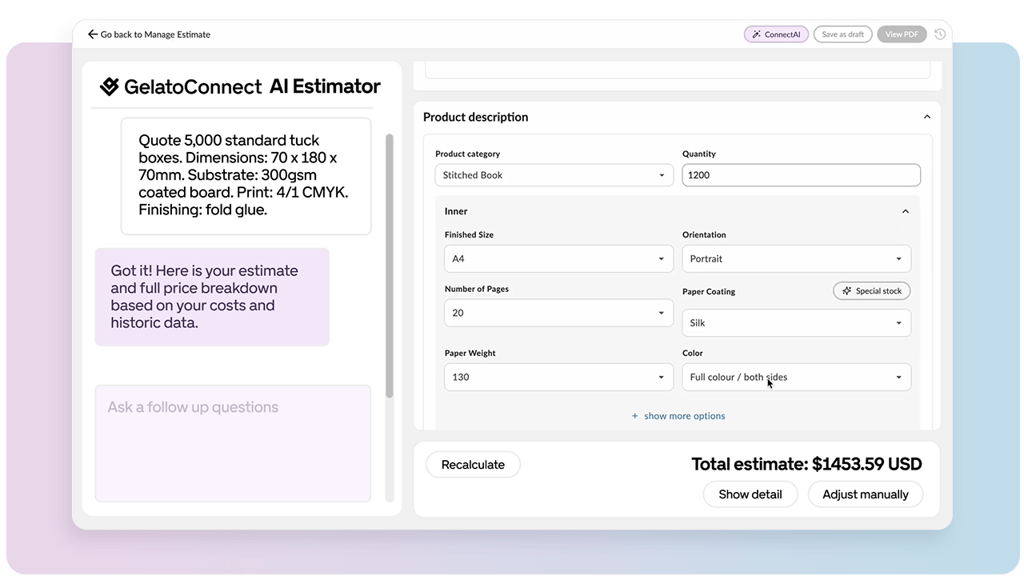Go back to Manage Estimate

click(149, 34)
